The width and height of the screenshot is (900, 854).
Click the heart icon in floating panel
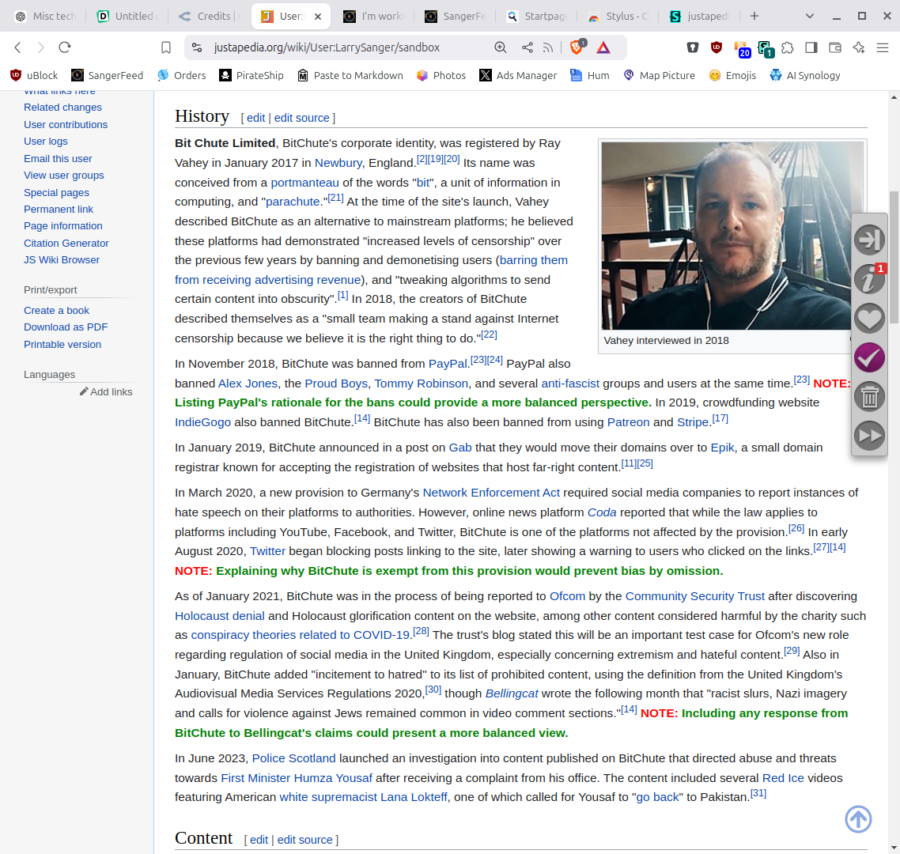869,318
